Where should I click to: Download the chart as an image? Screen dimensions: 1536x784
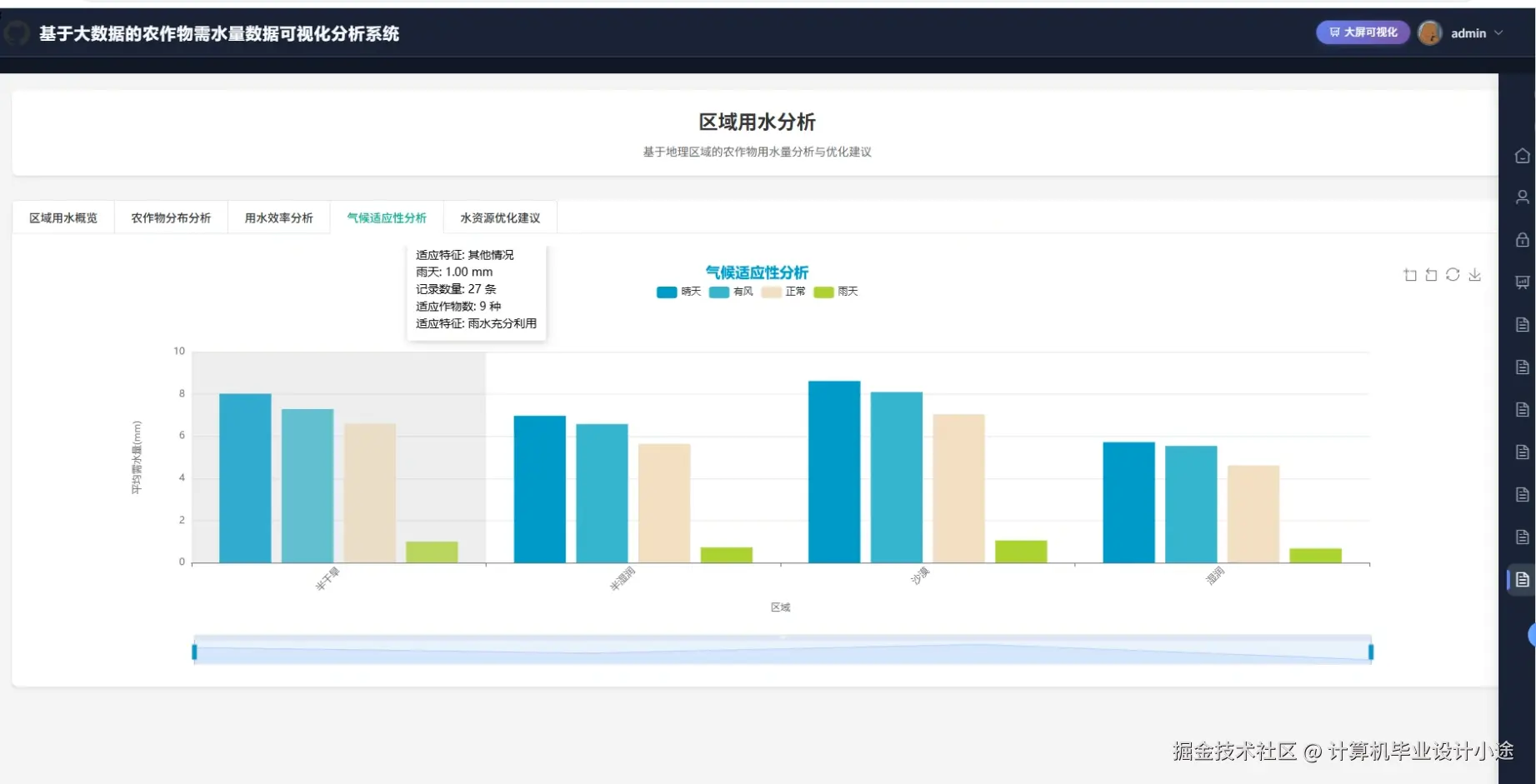tap(1474, 275)
